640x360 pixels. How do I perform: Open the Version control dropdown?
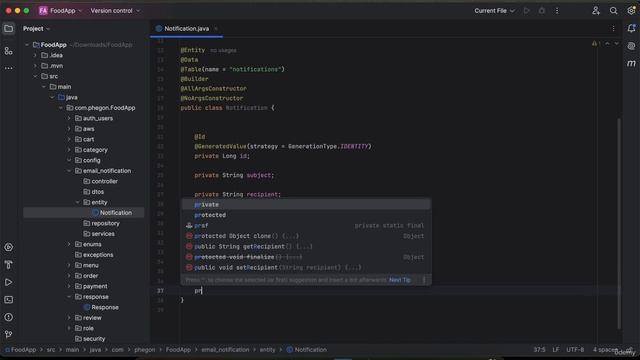pos(115,11)
